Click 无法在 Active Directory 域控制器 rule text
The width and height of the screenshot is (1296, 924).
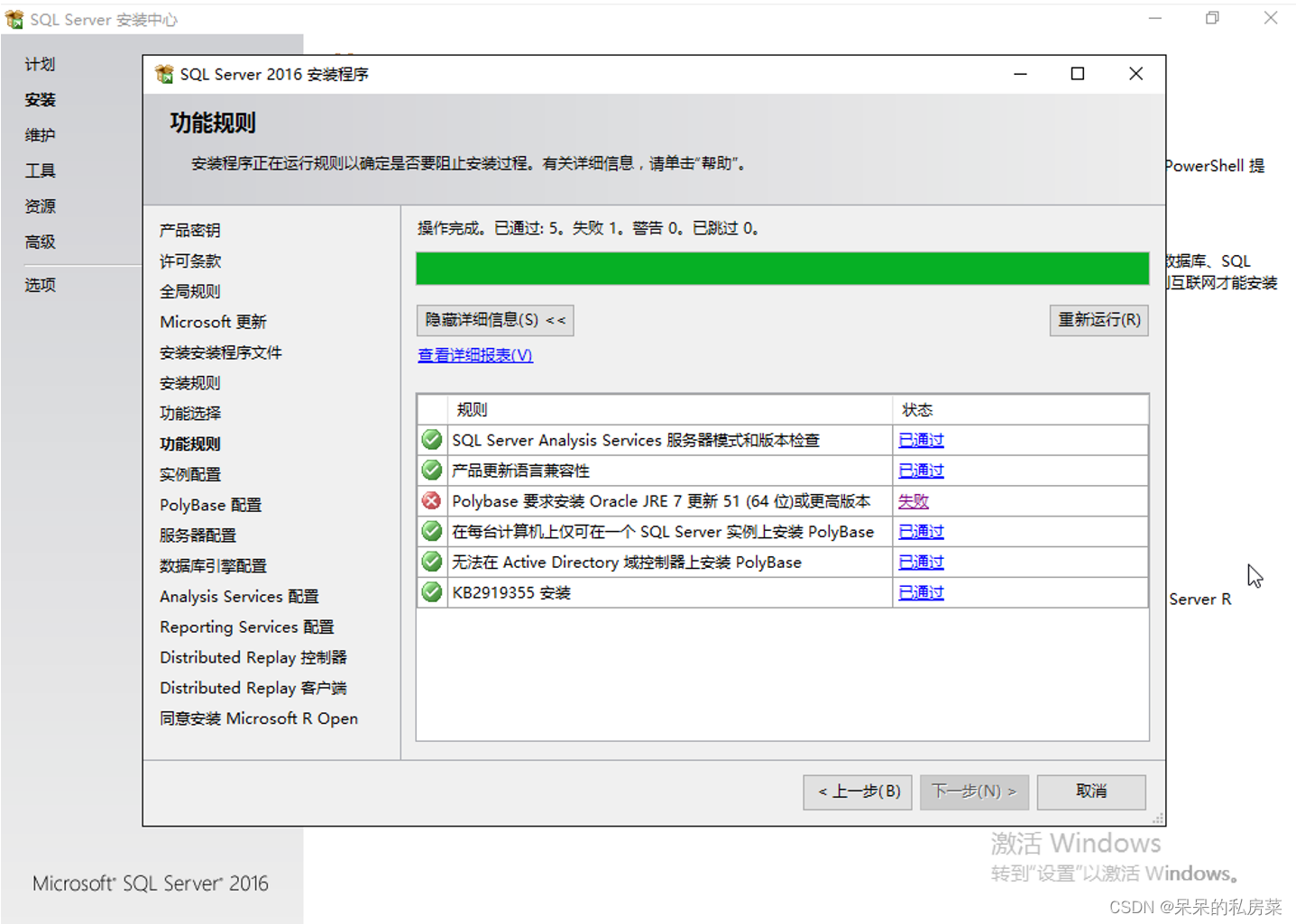[x=627, y=562]
